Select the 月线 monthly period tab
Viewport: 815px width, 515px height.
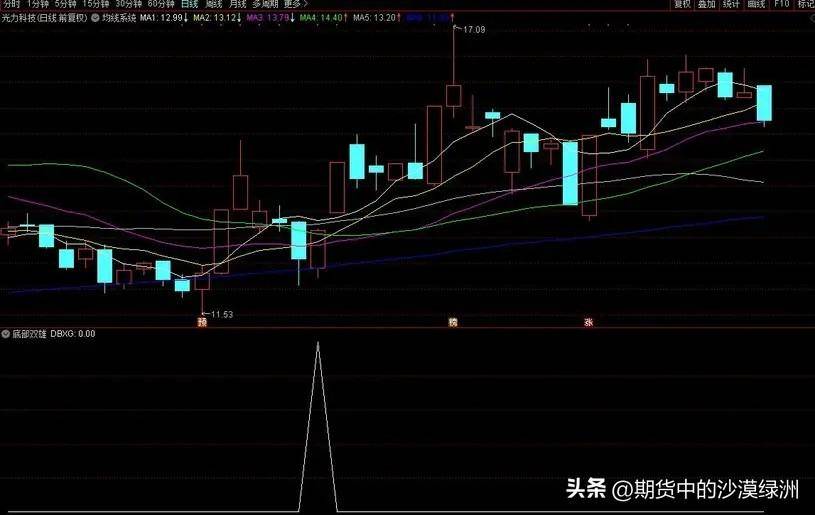pyautogui.click(x=238, y=4)
